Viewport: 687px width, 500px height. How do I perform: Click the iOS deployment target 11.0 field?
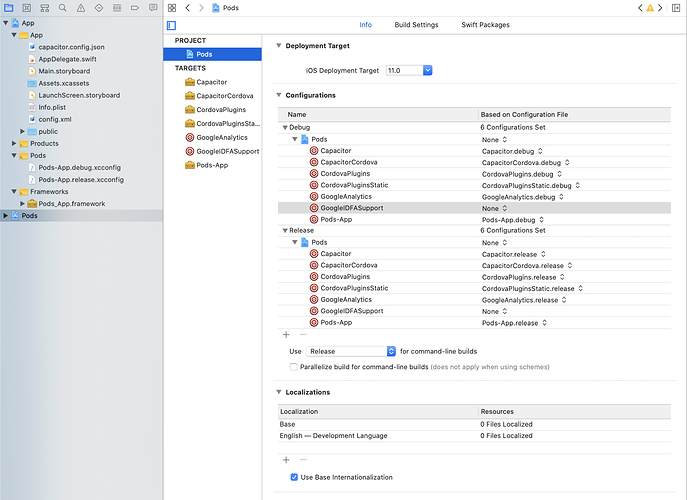404,70
